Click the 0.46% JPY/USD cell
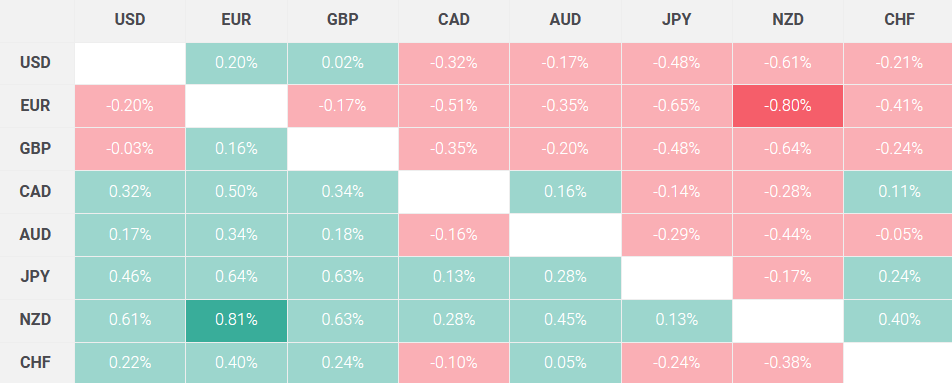Viewport: 952px width, 383px height. coord(130,277)
